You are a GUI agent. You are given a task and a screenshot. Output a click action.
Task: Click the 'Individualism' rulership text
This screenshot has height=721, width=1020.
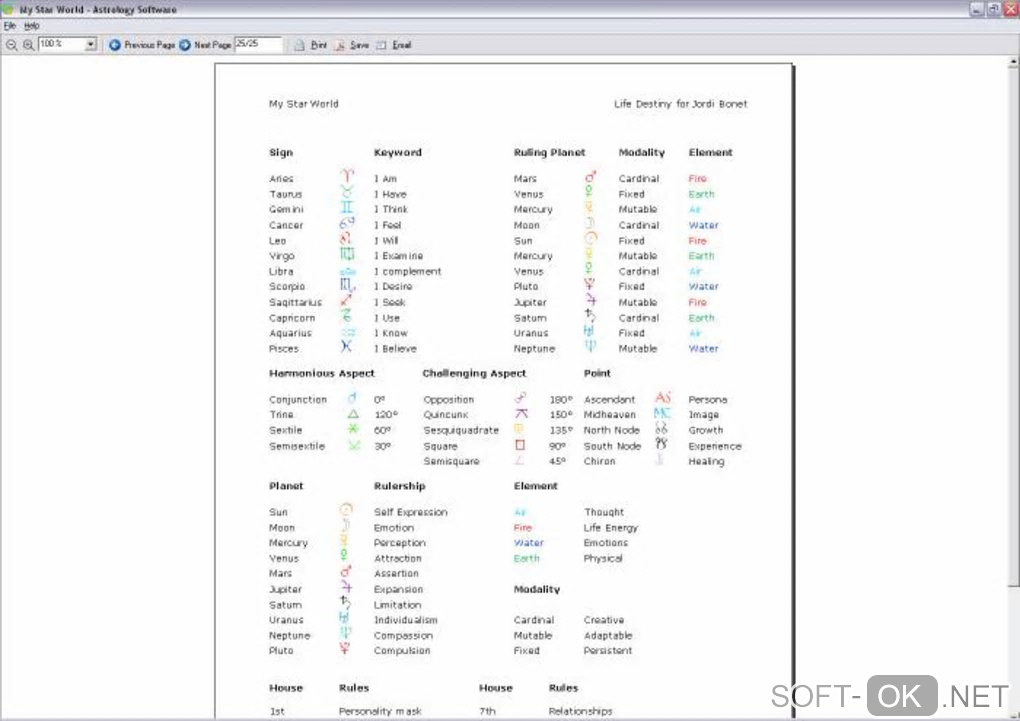406,620
